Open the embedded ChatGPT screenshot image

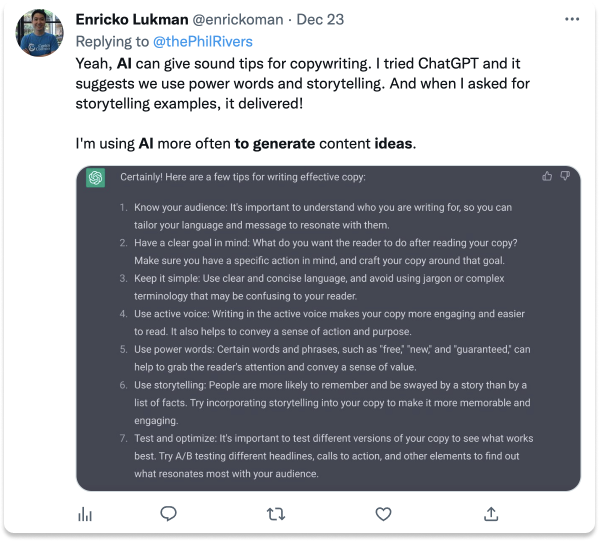coord(329,328)
